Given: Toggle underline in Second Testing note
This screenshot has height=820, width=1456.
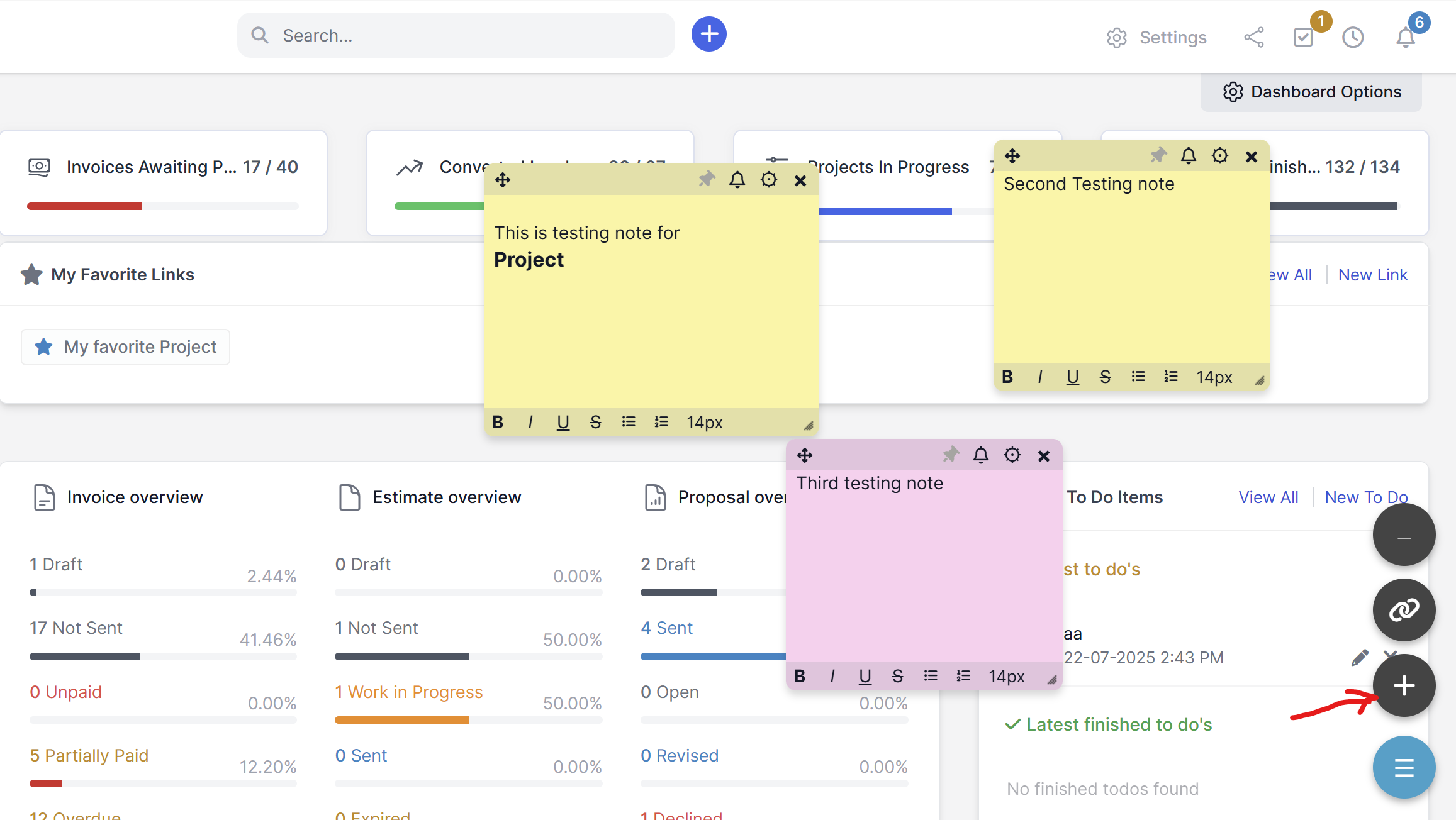Looking at the screenshot, I should pos(1072,377).
